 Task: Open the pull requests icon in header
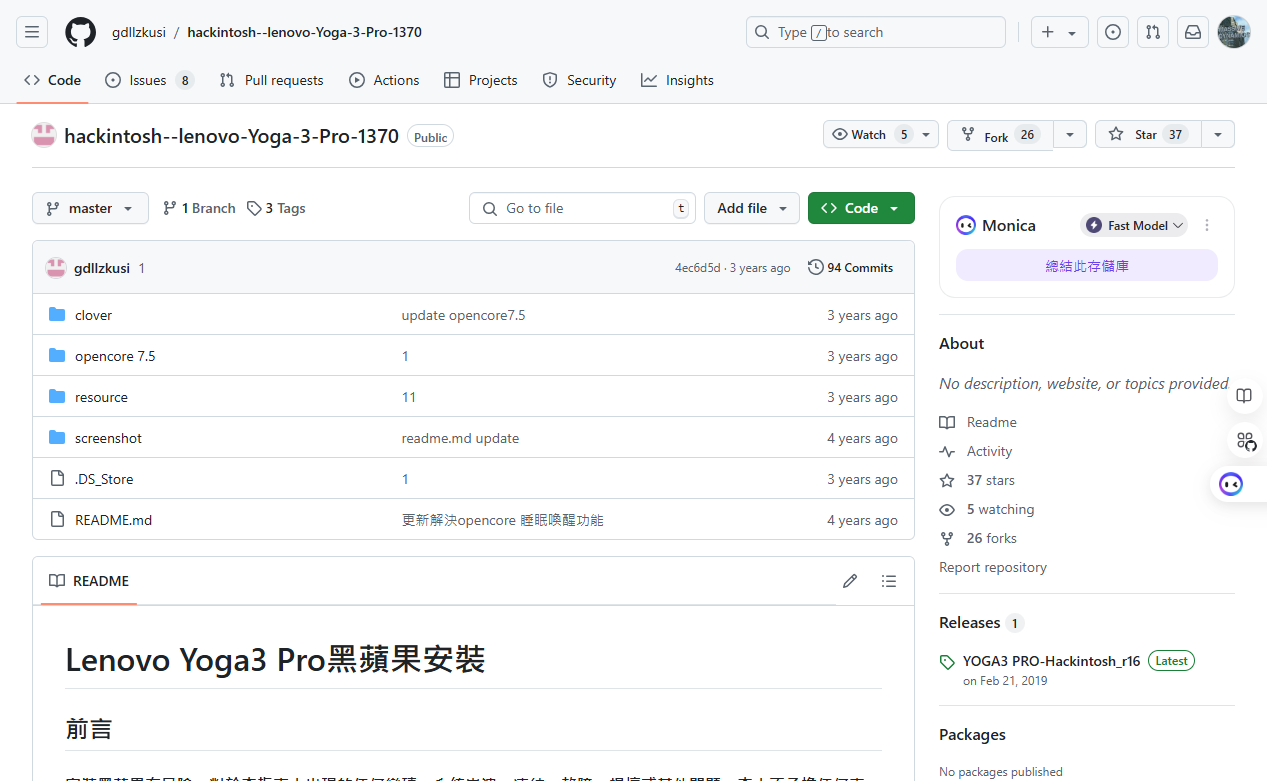1153,32
